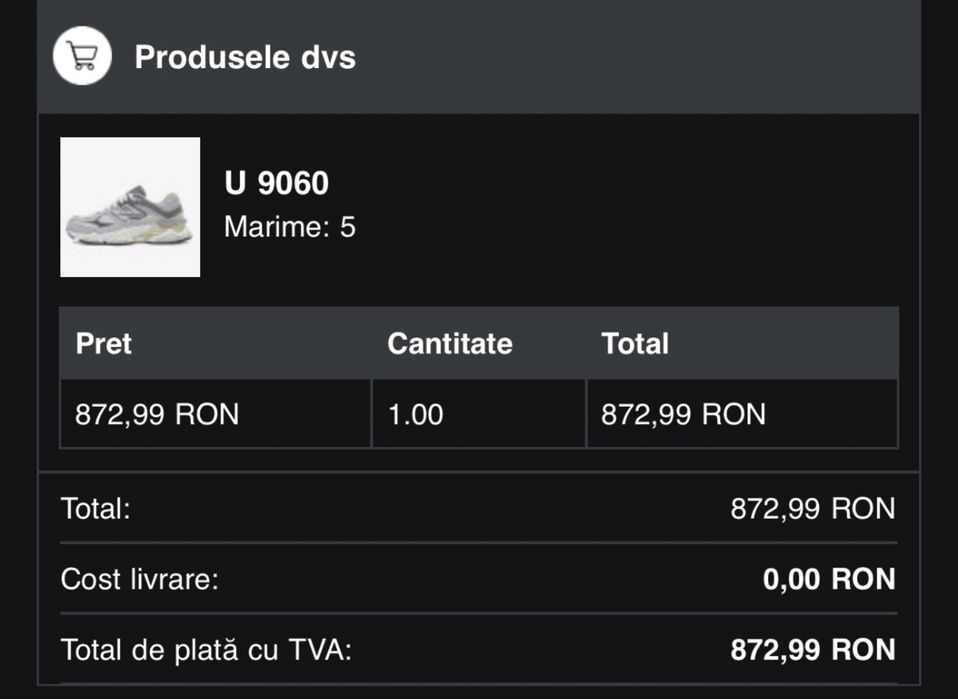Click the Cantitate column header

click(450, 343)
